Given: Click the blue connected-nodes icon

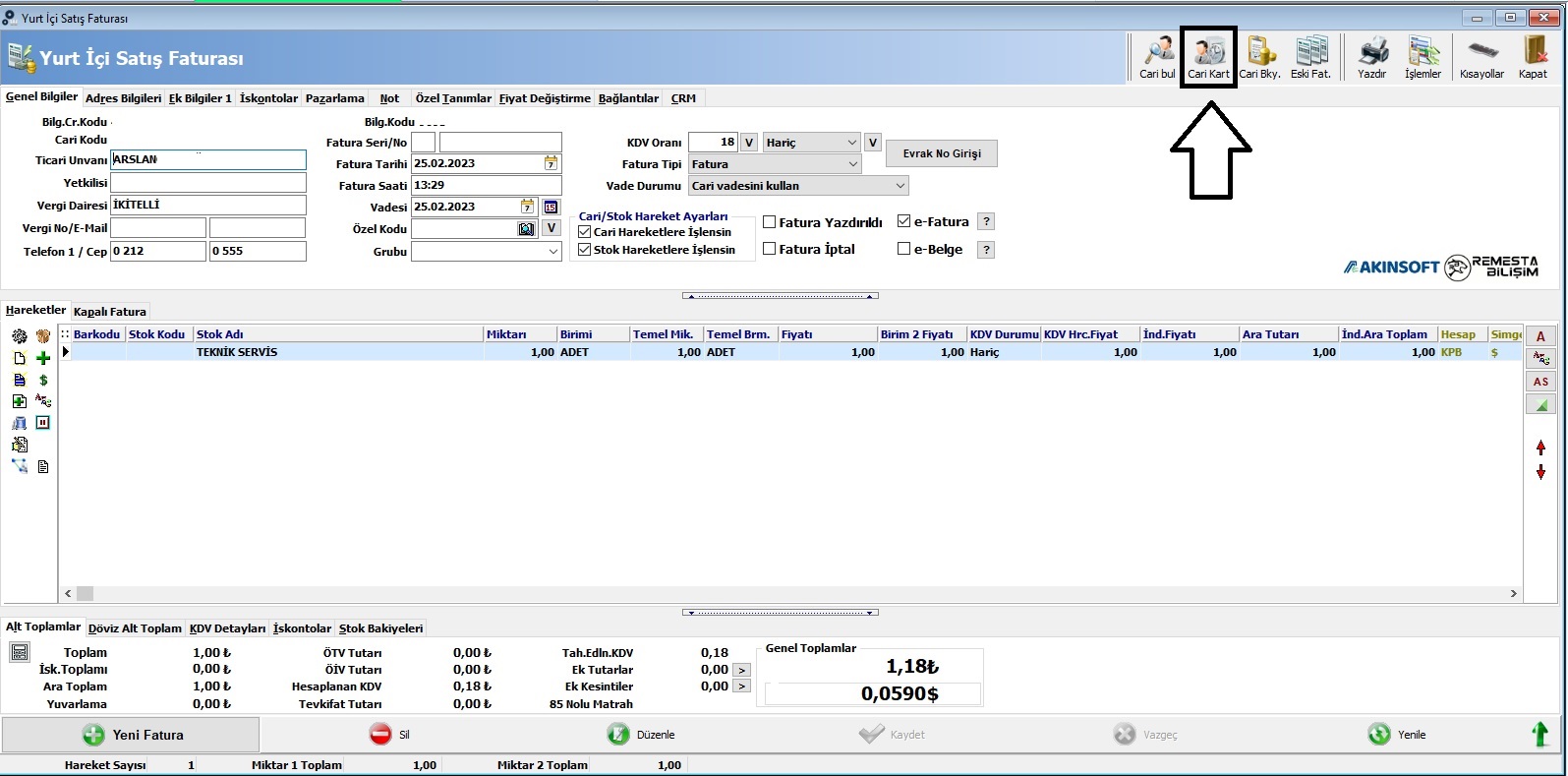Looking at the screenshot, I should pyautogui.click(x=20, y=466).
